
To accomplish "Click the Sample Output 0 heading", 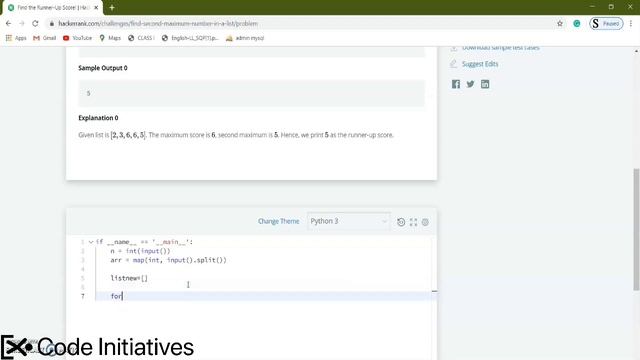I will pos(103,68).
